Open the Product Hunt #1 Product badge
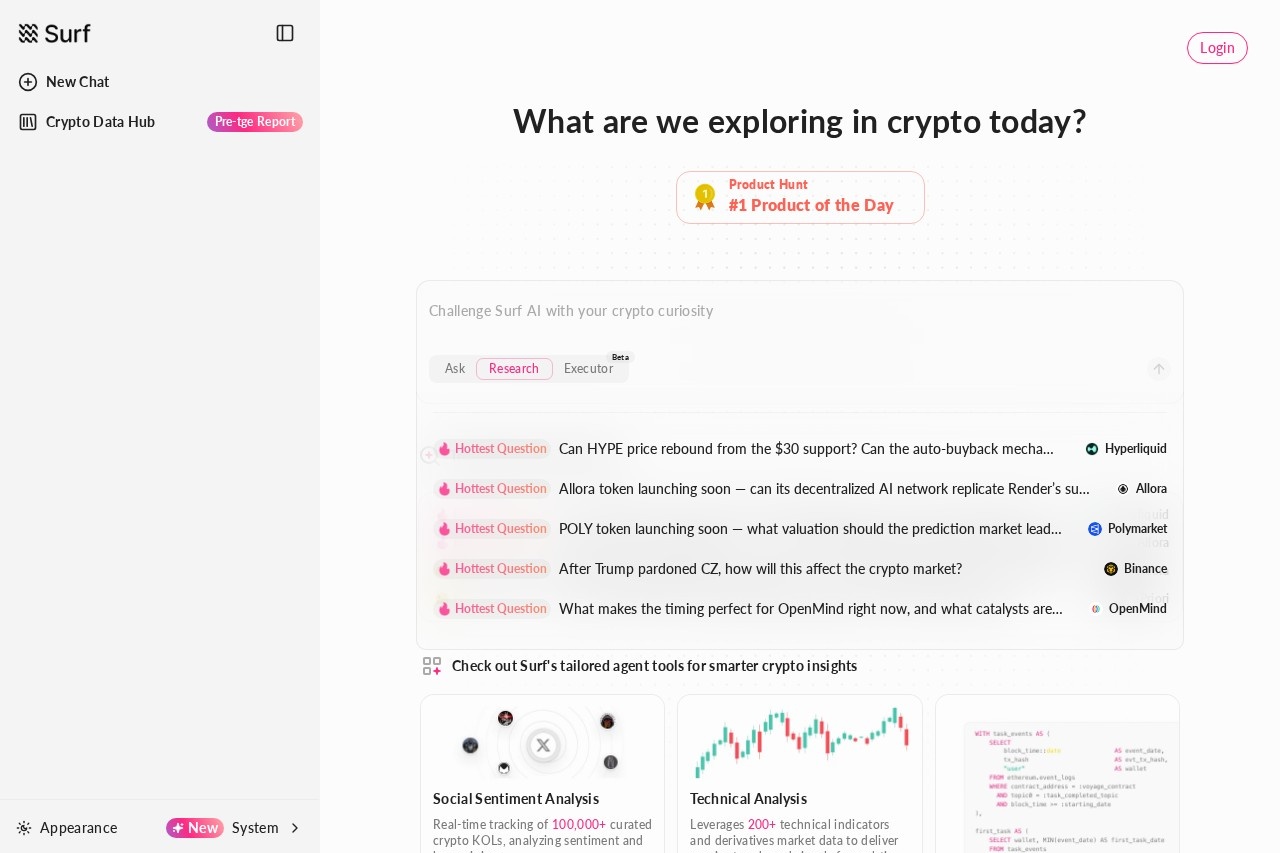1280x853 pixels. point(800,197)
